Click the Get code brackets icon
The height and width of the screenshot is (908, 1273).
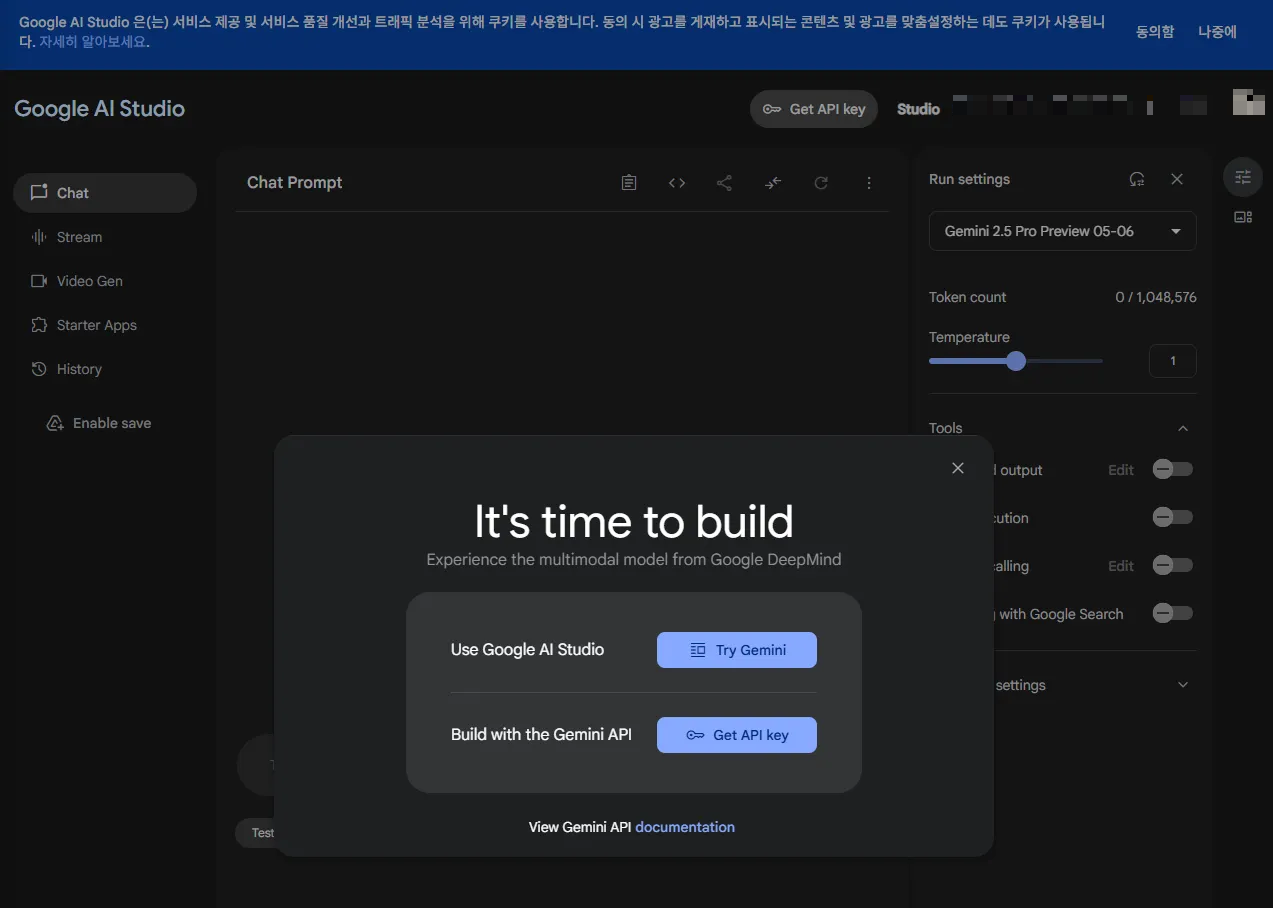pos(677,183)
